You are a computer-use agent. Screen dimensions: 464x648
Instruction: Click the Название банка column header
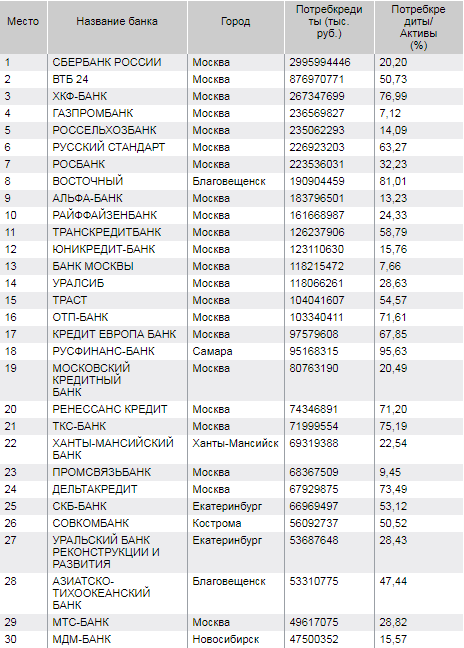[117, 21]
